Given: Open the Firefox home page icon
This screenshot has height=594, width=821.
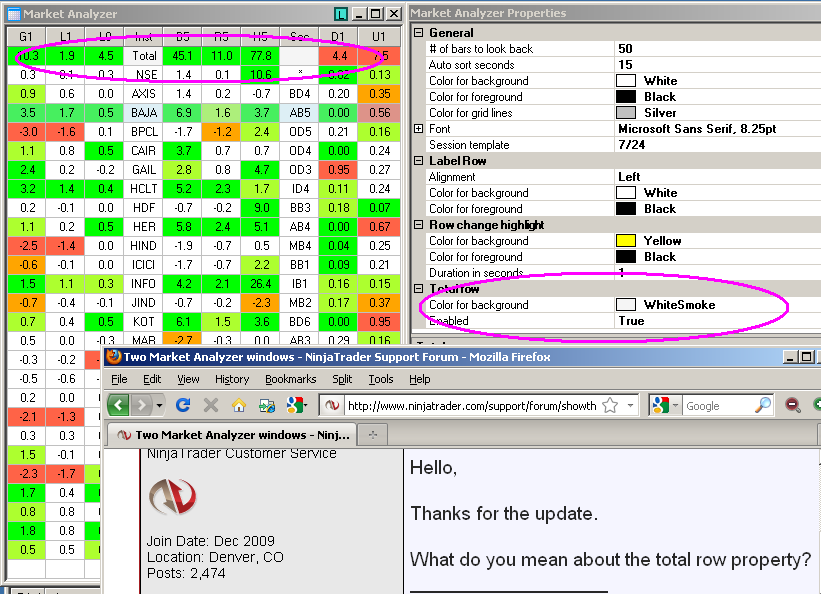Looking at the screenshot, I should (239, 405).
